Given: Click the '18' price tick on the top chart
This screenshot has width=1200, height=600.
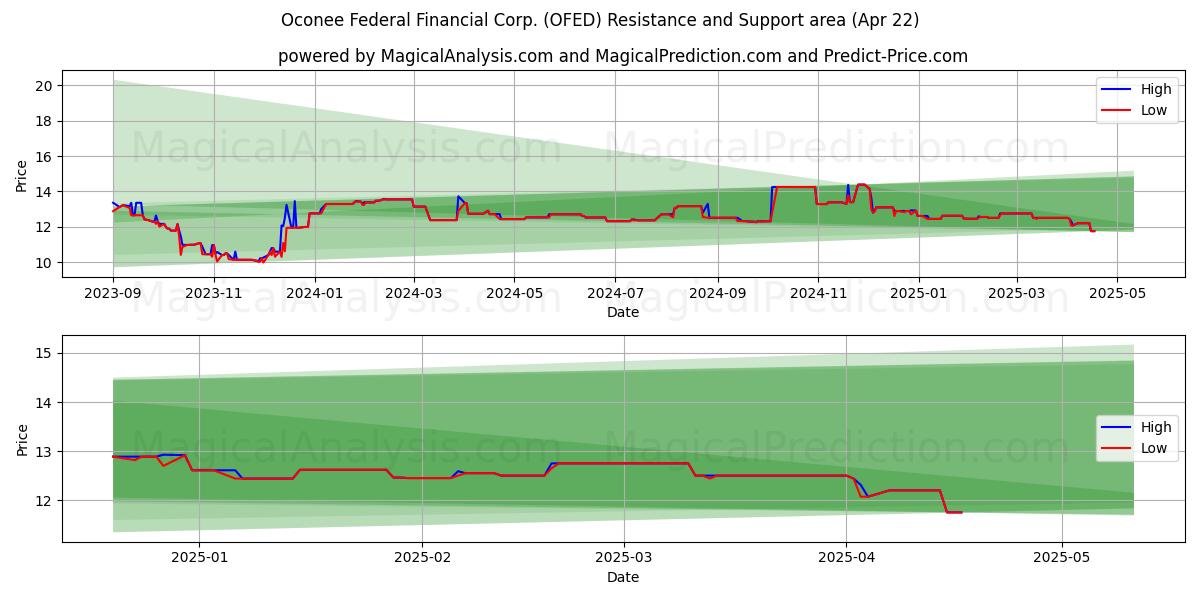Looking at the screenshot, I should coord(43,122).
